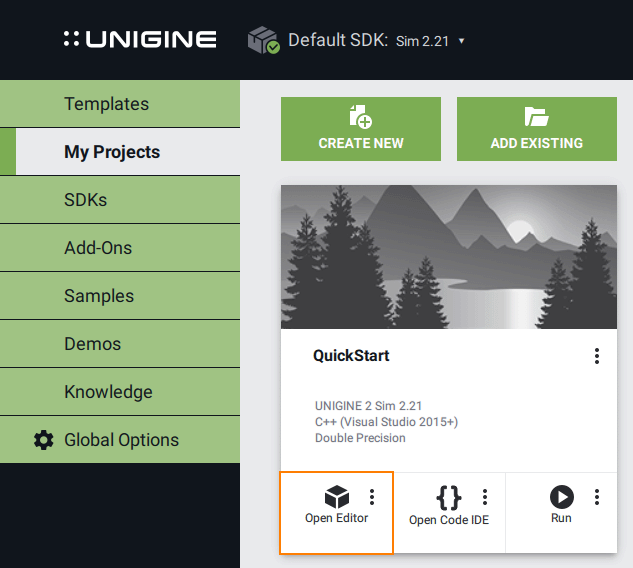Screen dimensions: 633x568
Task: Click the ADD EXISTING button
Action: pyautogui.click(x=537, y=129)
